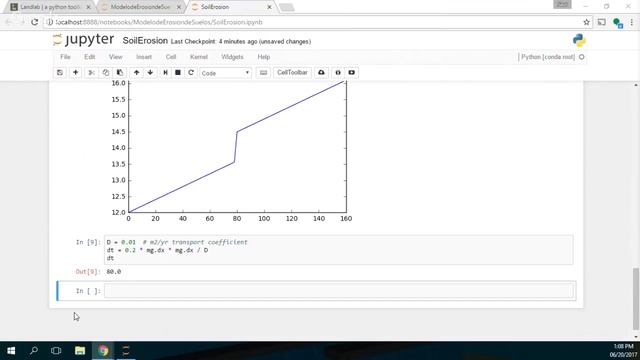Interrupt the kernel with the stop square icon
The width and height of the screenshot is (640, 360).
(x=178, y=73)
